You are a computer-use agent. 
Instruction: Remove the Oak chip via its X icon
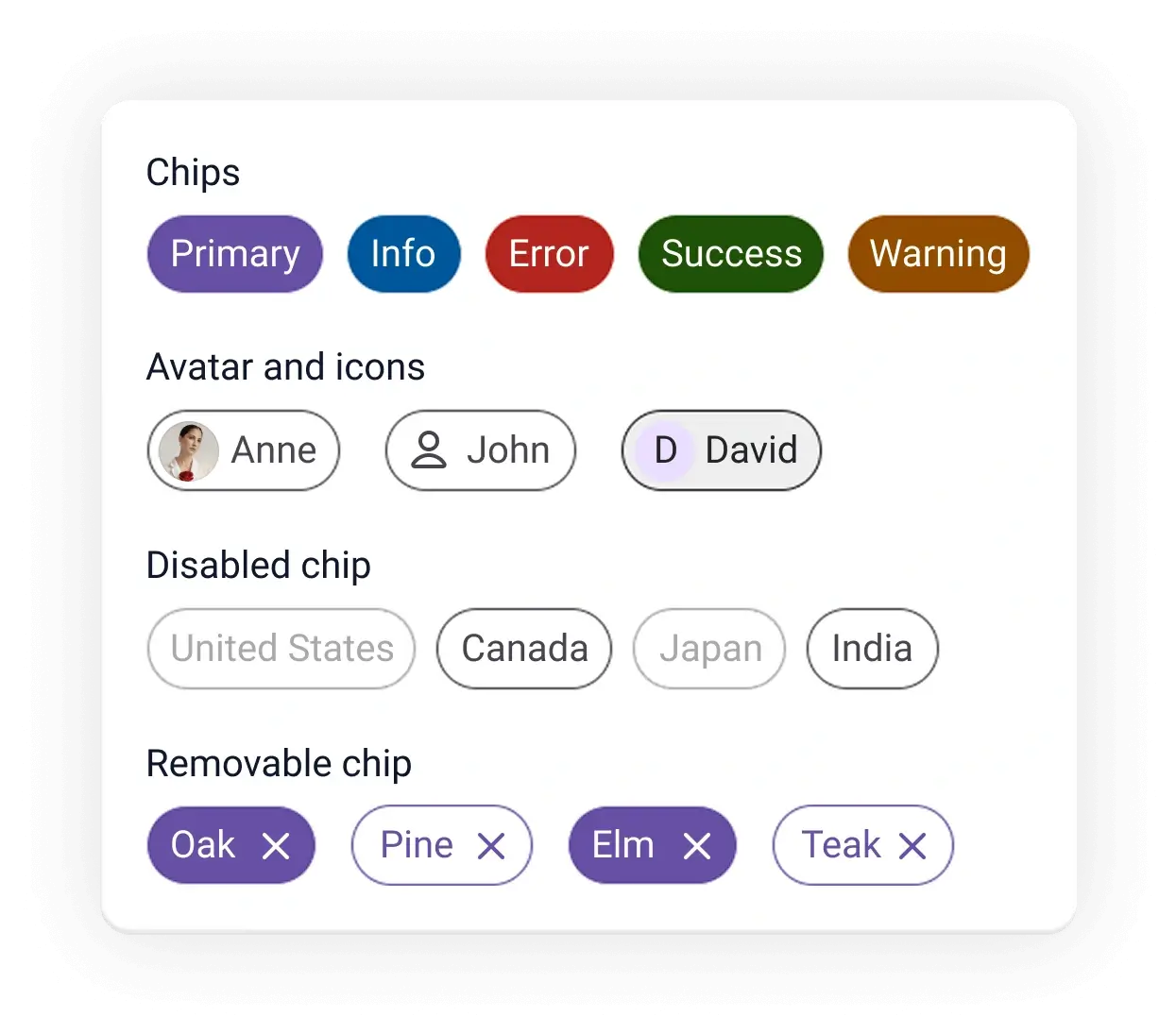coord(277,846)
